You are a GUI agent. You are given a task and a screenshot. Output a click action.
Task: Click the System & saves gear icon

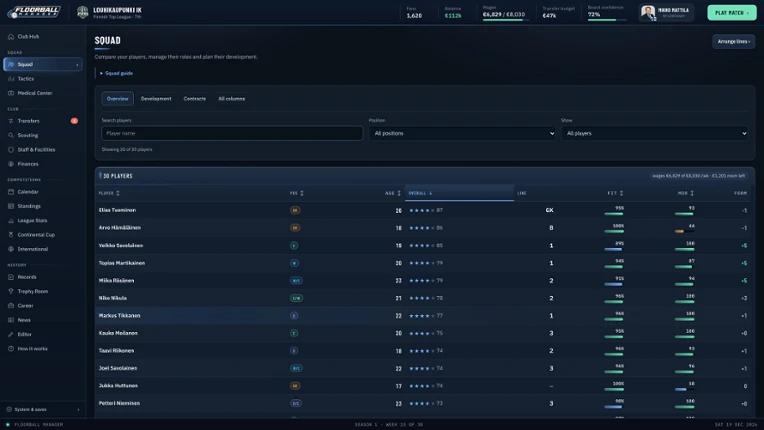click(x=9, y=410)
